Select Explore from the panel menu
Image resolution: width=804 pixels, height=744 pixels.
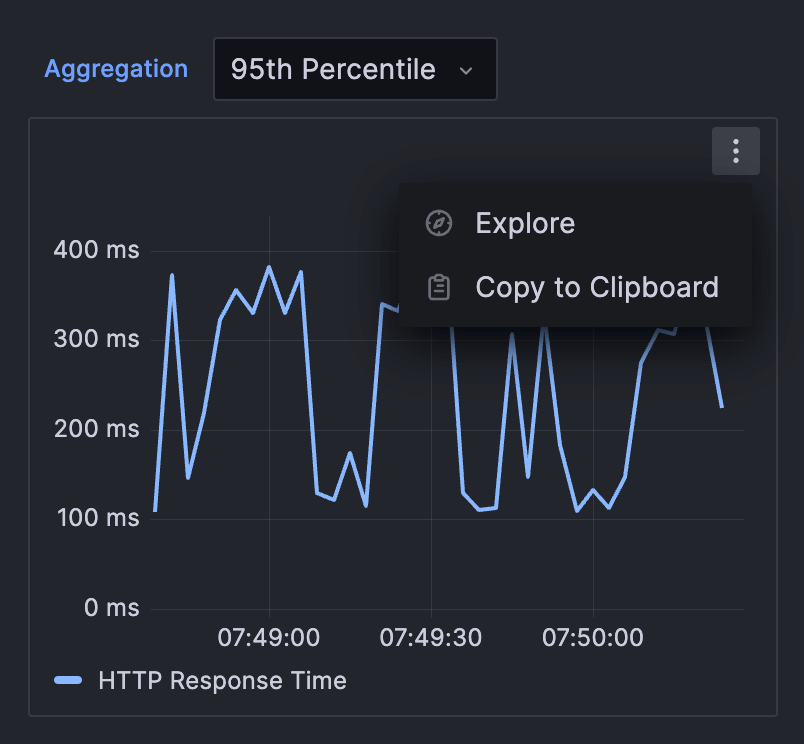tap(525, 223)
